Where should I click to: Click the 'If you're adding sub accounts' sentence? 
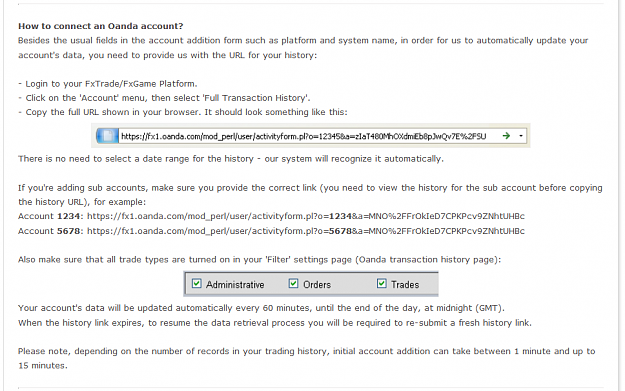pos(310,195)
